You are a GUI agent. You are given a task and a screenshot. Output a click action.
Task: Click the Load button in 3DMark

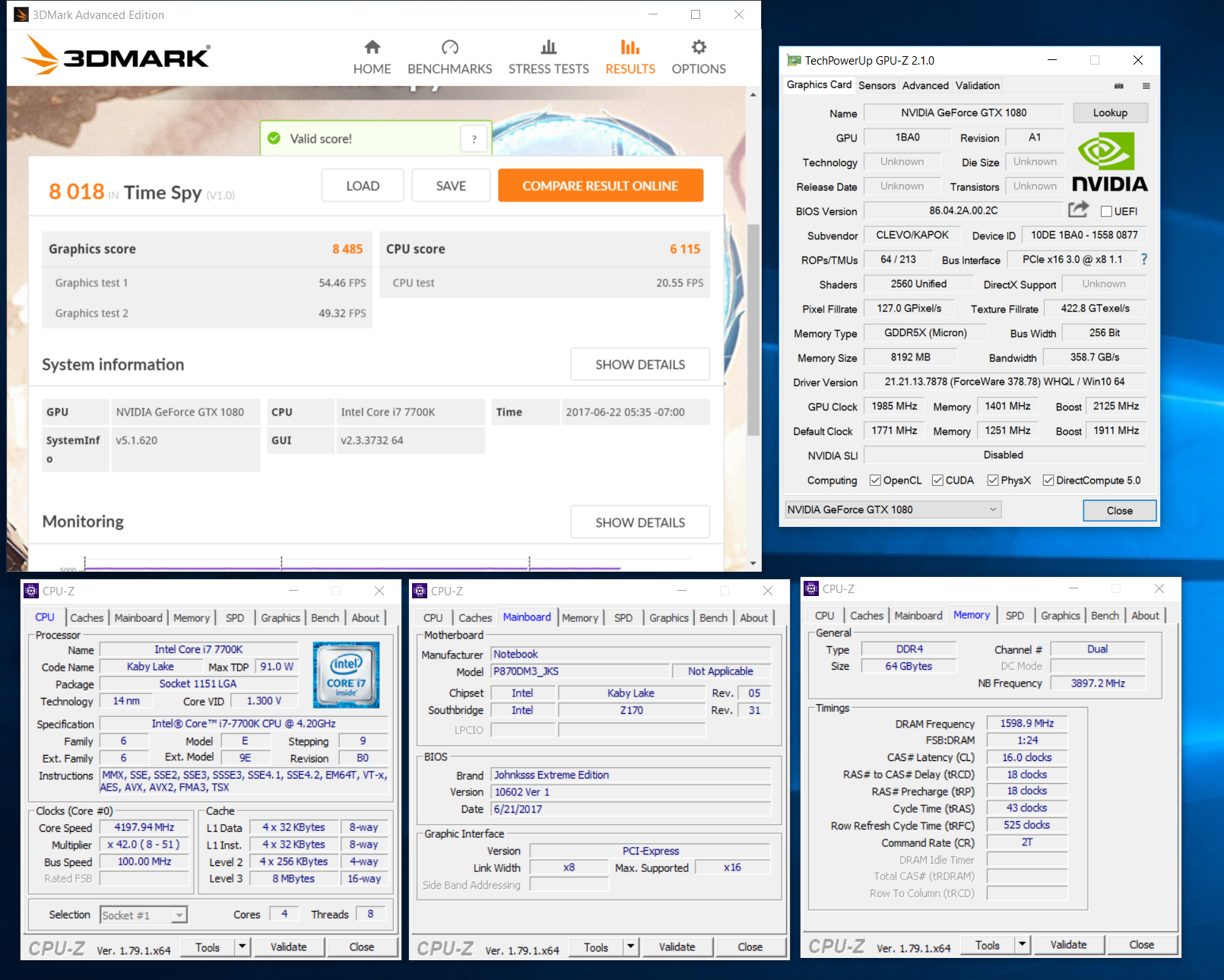pyautogui.click(x=363, y=186)
